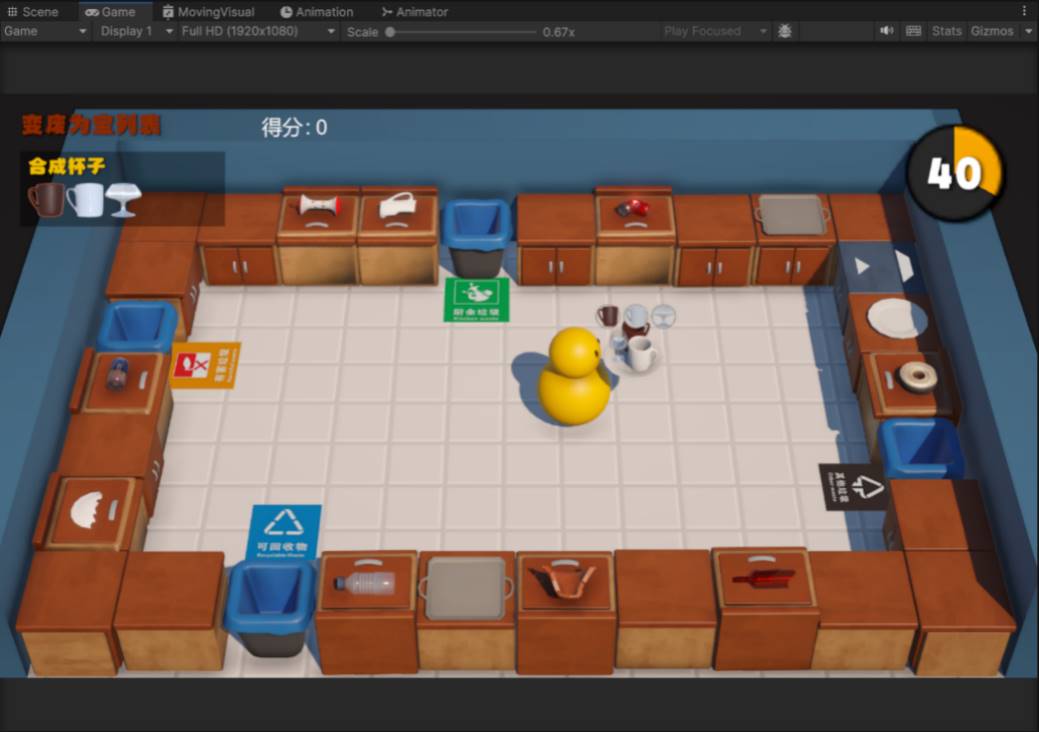Screen dimensions: 1039x732
Task: Toggle Gizmos visibility
Action: tap(991, 31)
